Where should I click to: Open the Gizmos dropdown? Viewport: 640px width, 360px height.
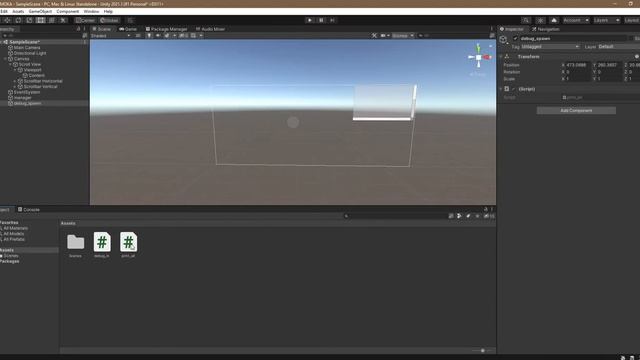[402, 36]
